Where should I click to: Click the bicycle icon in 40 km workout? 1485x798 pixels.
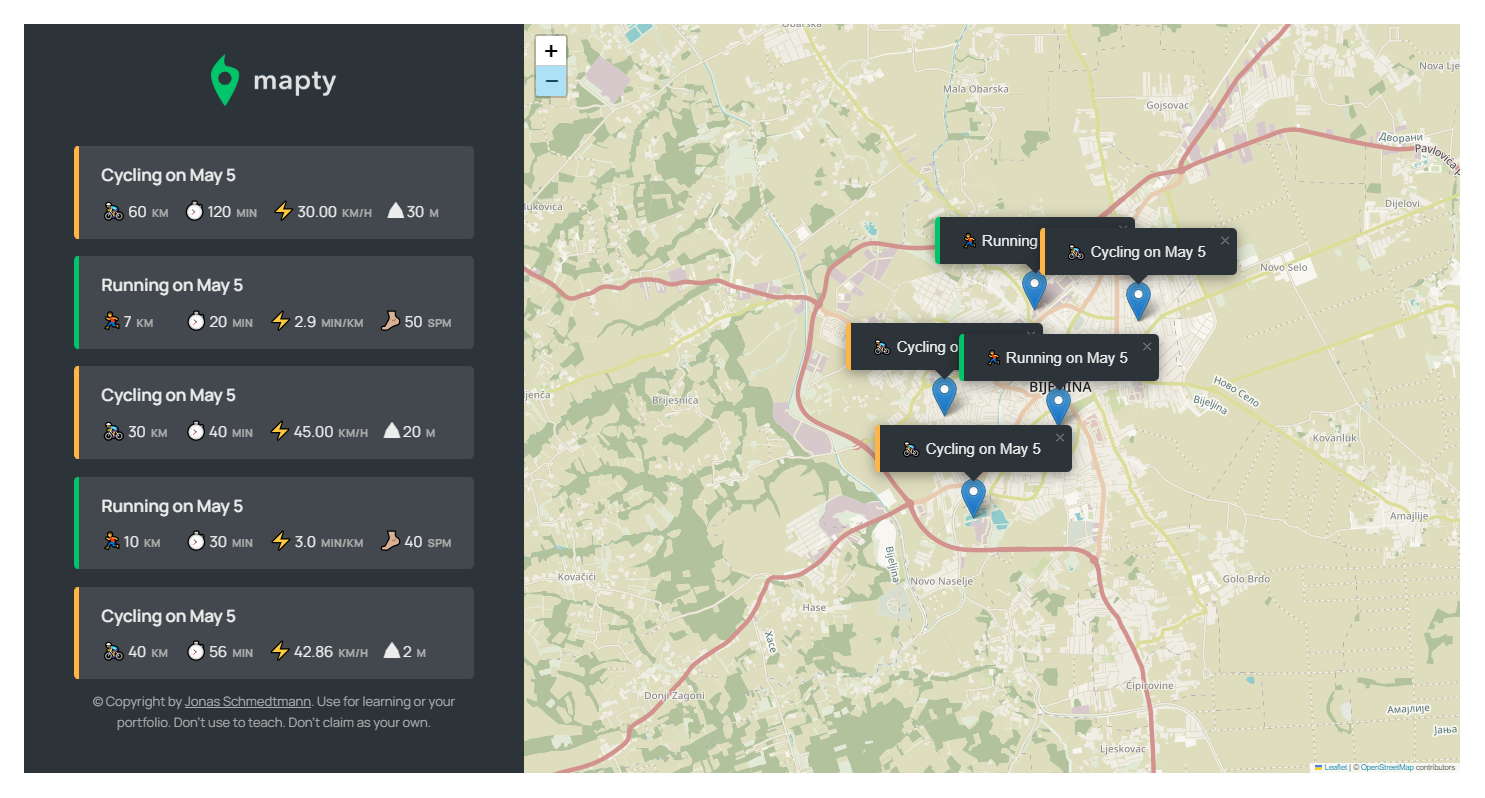pos(113,652)
